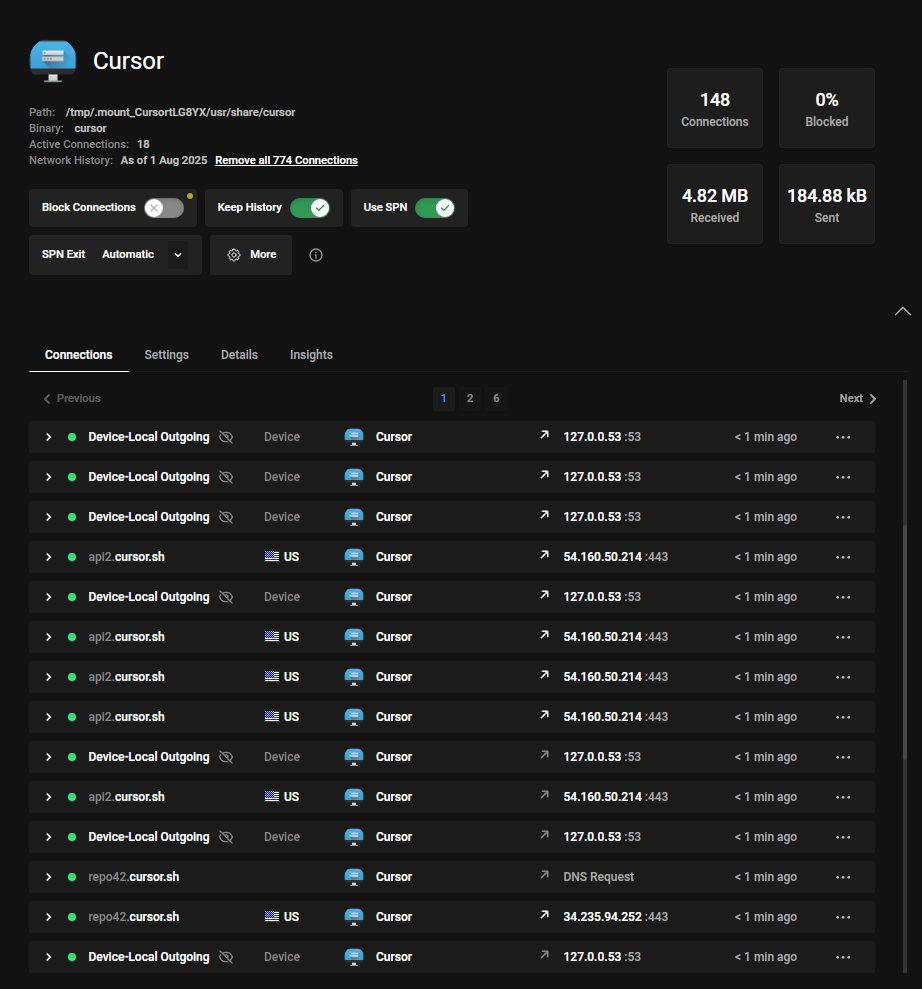Click the text As of 1 Aug 2025
922x989 pixels.
pyautogui.click(x=164, y=160)
